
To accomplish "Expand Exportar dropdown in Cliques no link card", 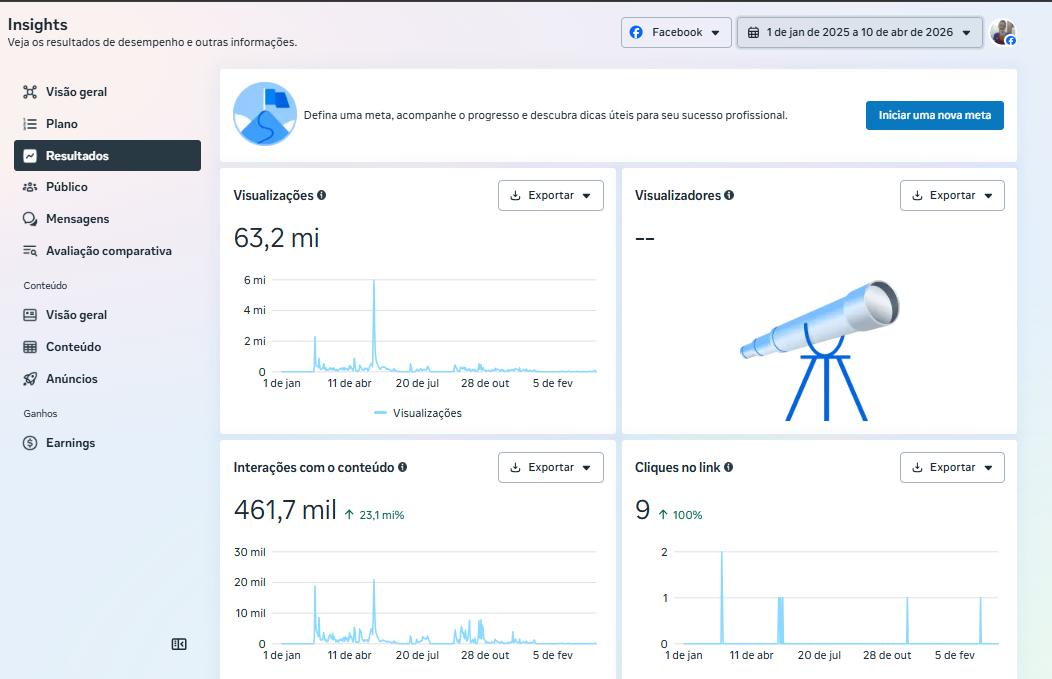I will [952, 467].
